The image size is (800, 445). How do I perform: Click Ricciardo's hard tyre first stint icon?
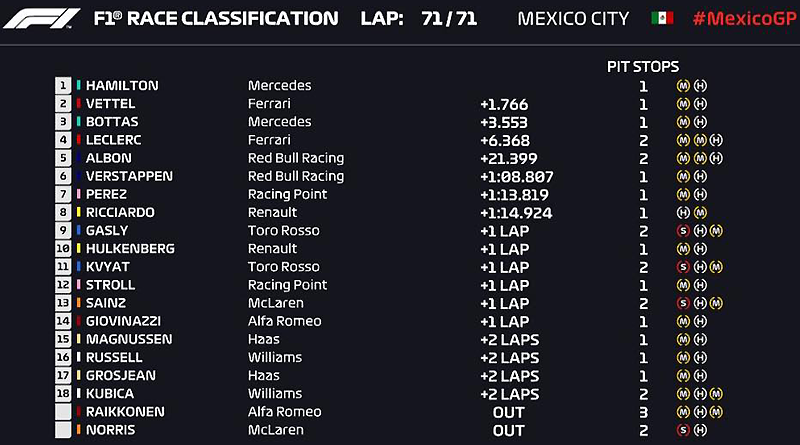683,212
